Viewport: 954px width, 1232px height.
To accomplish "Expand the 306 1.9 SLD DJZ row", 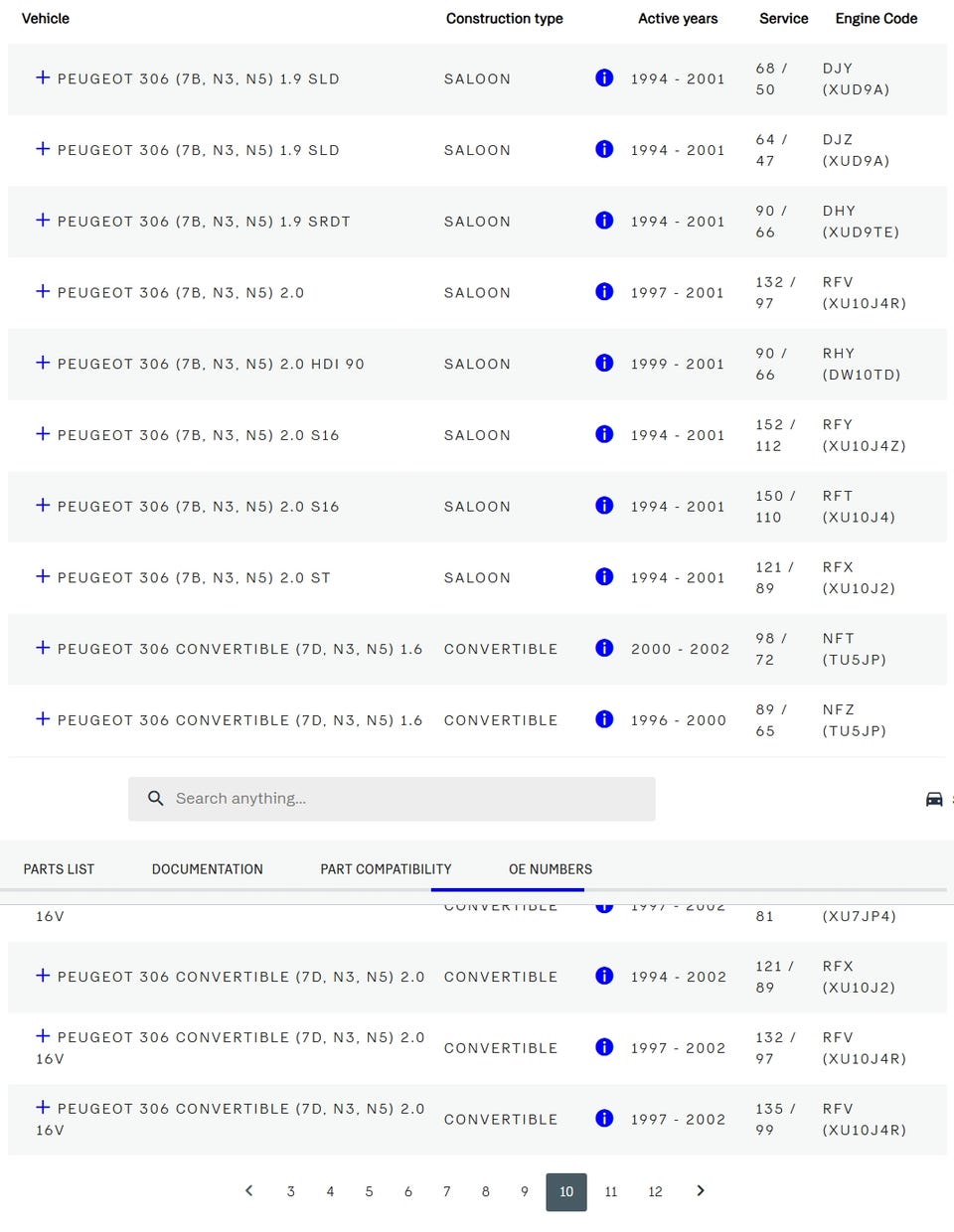I will pos(43,149).
